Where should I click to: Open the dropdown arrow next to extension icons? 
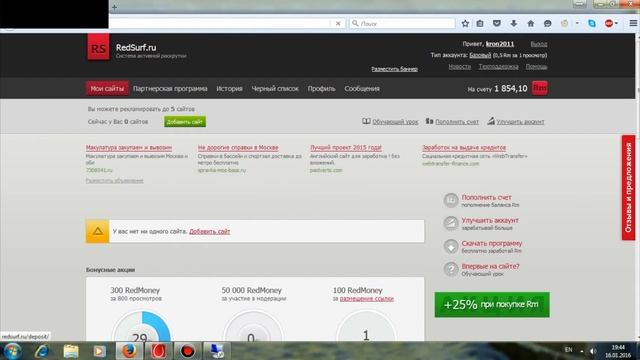(x=577, y=24)
